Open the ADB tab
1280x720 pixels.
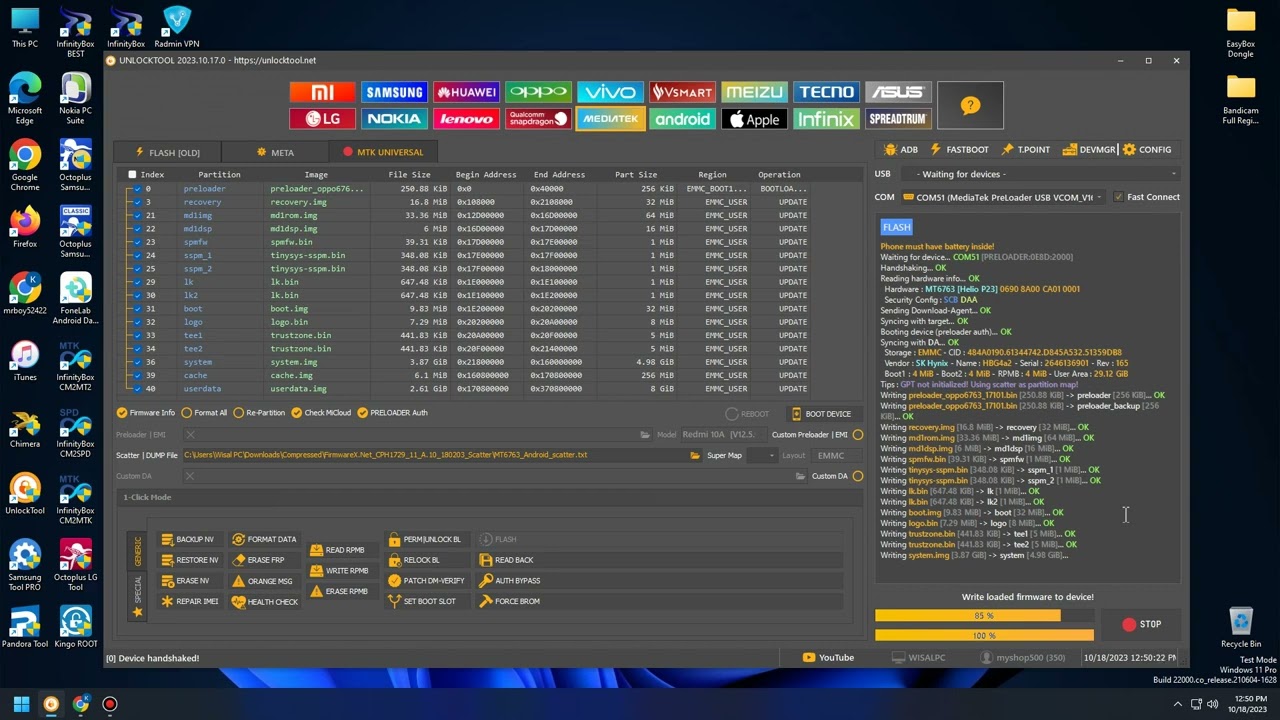(901, 150)
